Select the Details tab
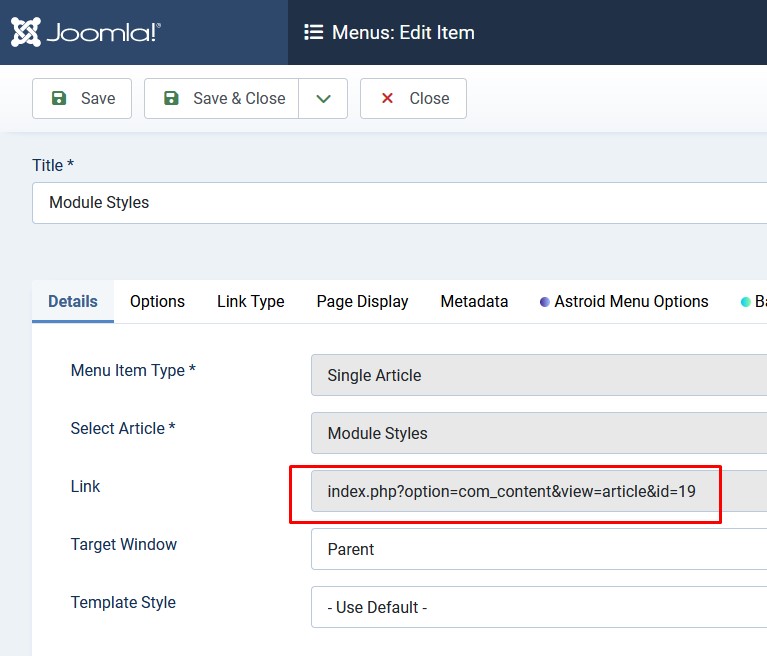This screenshot has width=767, height=656. point(73,301)
